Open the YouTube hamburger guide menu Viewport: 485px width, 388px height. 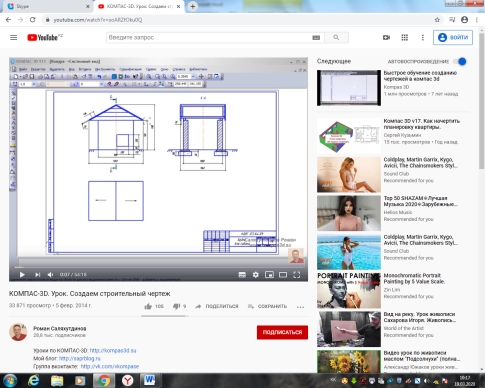tap(13, 38)
